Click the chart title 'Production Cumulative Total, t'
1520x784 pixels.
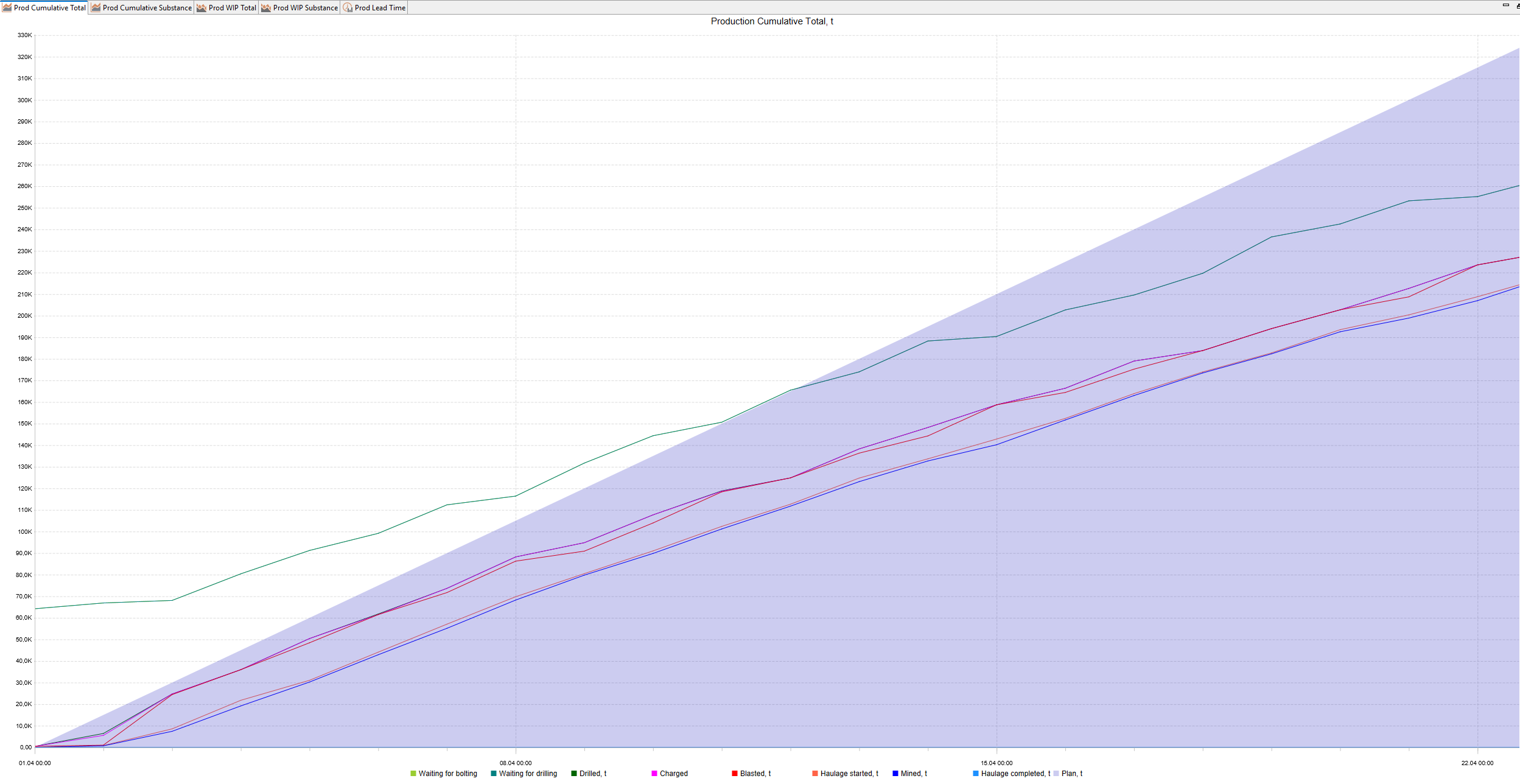pyautogui.click(x=772, y=21)
